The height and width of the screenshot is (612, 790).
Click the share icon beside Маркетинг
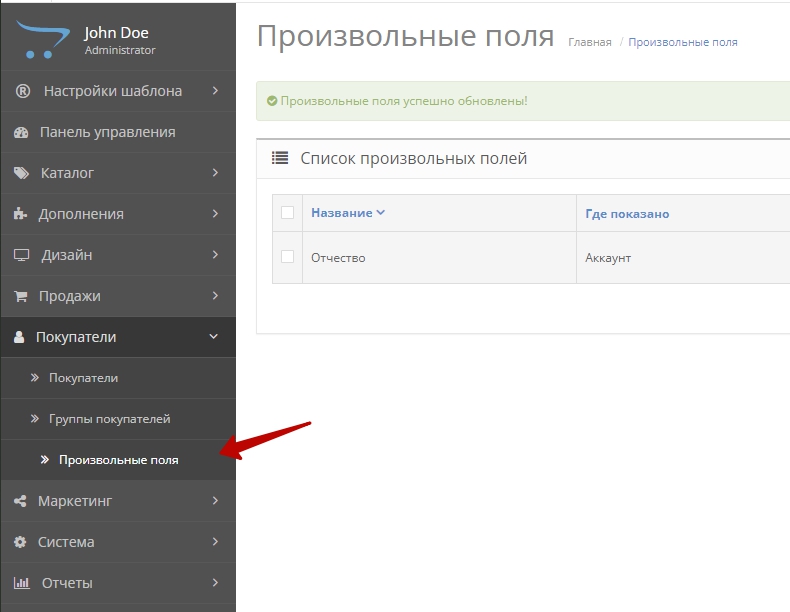pyautogui.click(x=20, y=501)
